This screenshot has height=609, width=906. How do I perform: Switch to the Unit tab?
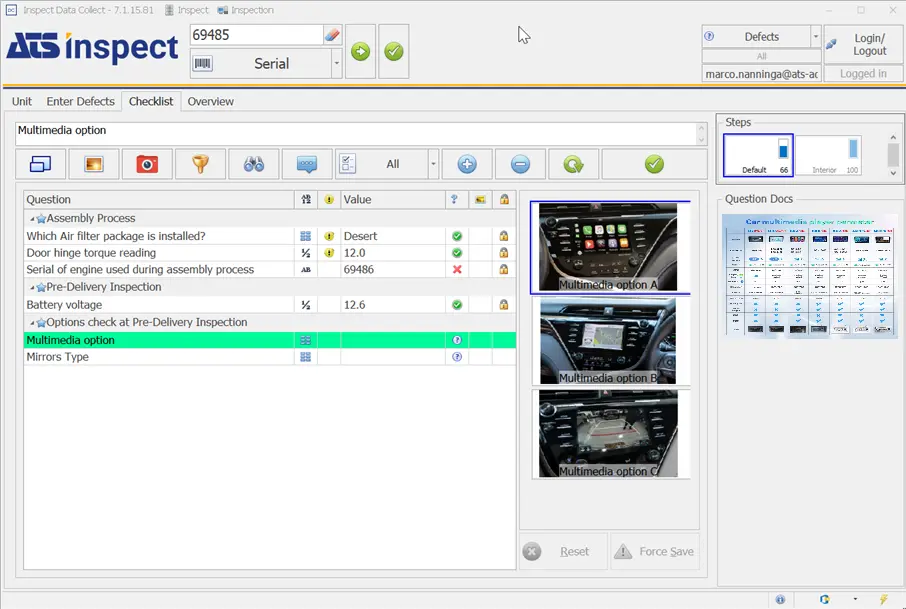[x=22, y=102]
